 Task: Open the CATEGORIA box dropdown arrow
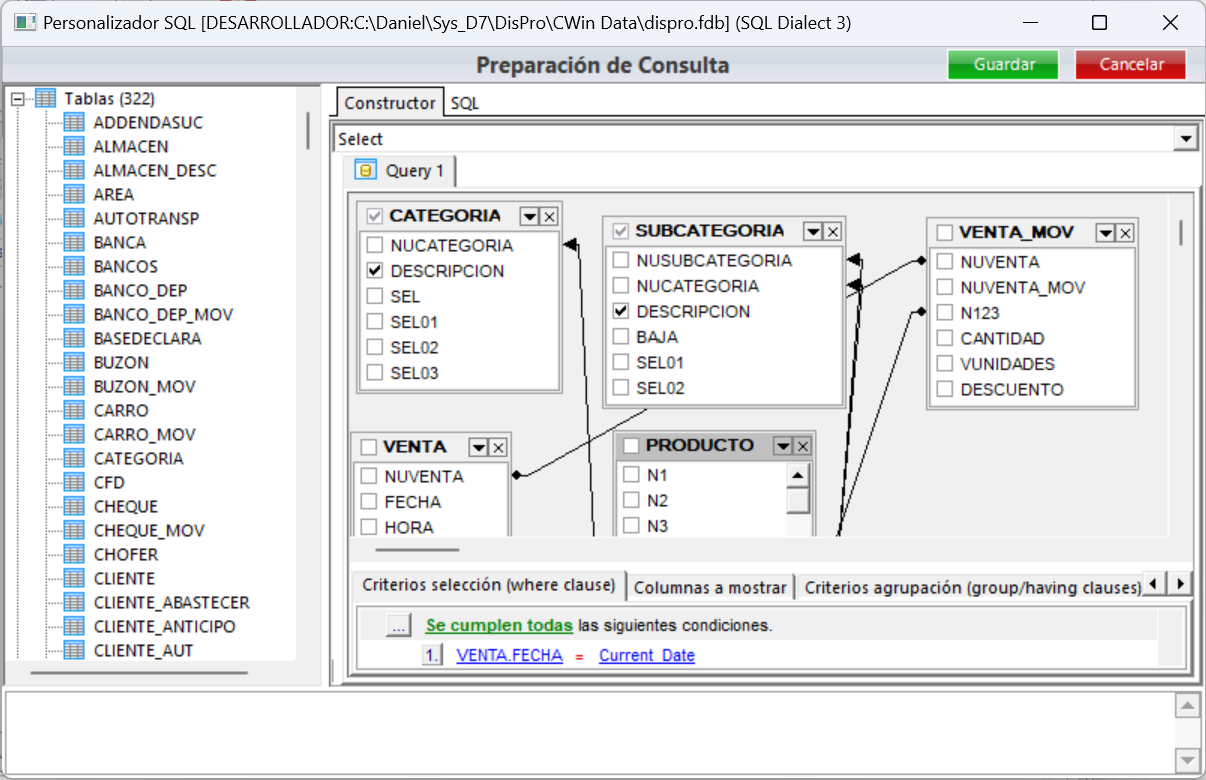point(529,215)
